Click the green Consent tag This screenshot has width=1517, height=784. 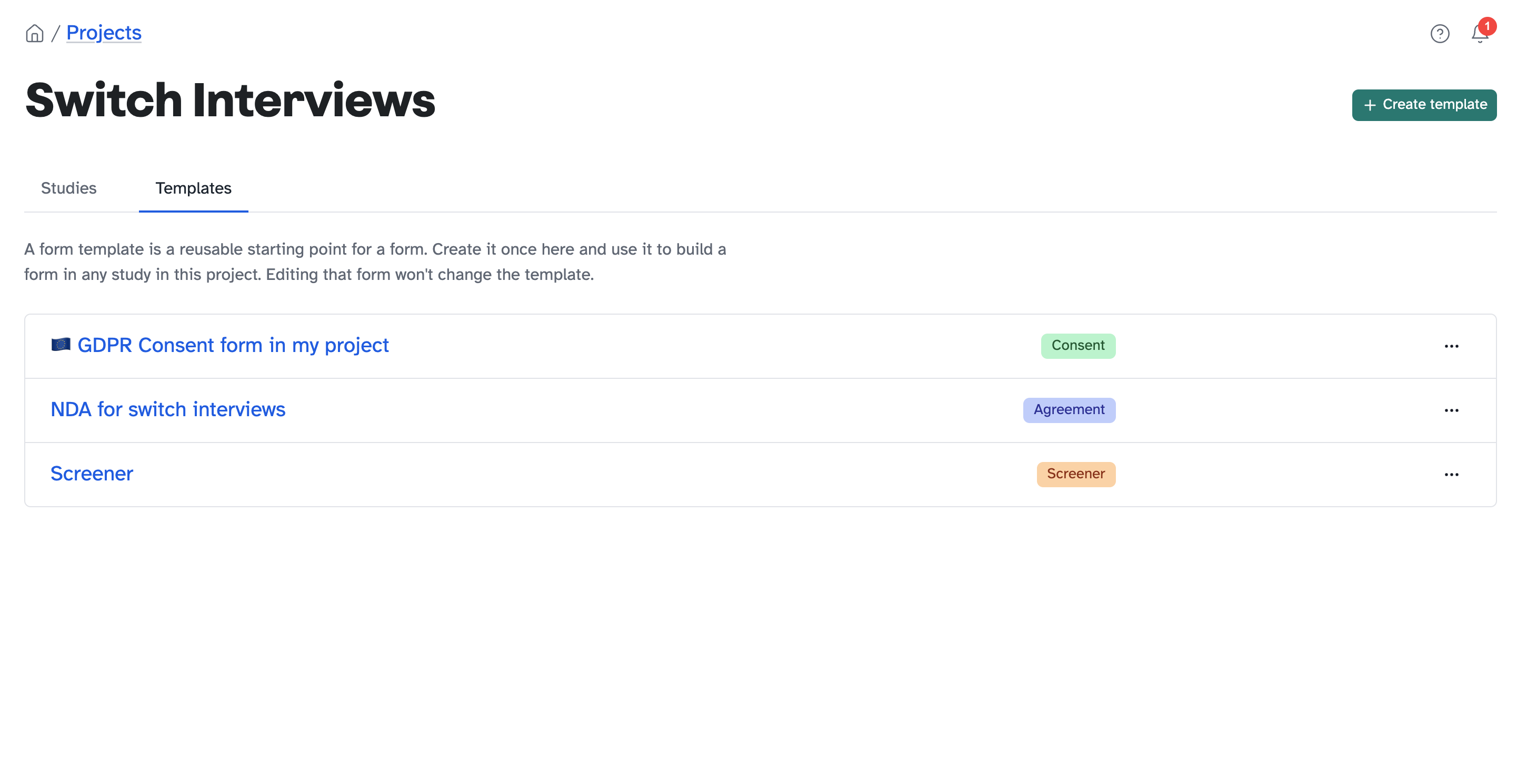(1077, 346)
